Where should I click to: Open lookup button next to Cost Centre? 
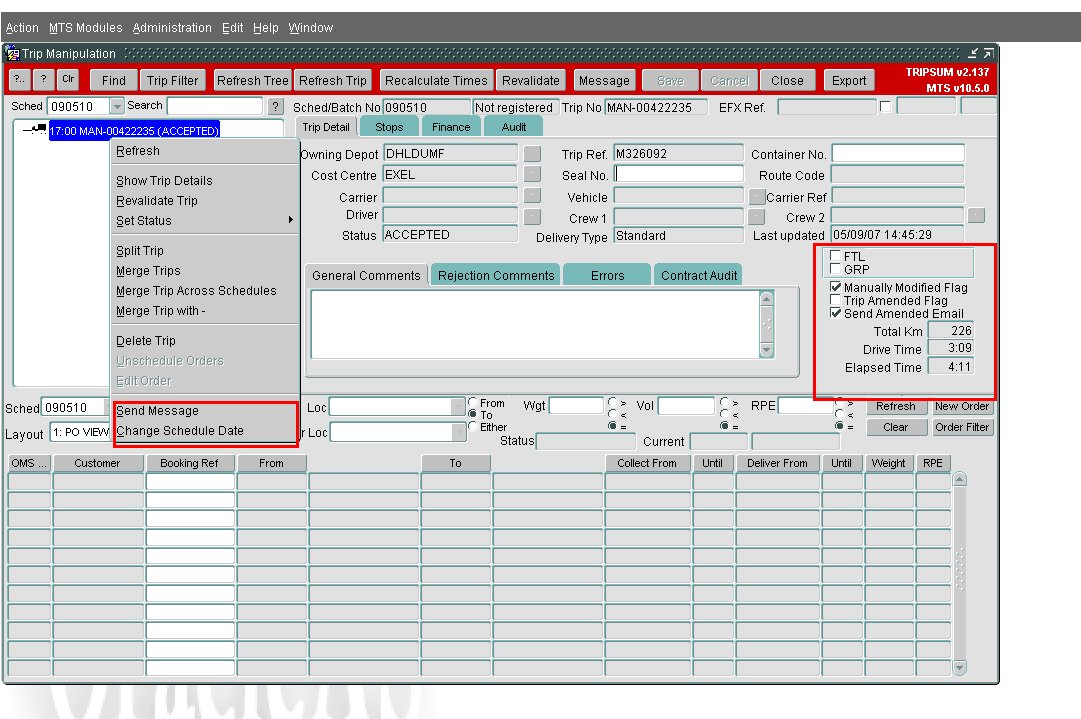tap(532, 174)
